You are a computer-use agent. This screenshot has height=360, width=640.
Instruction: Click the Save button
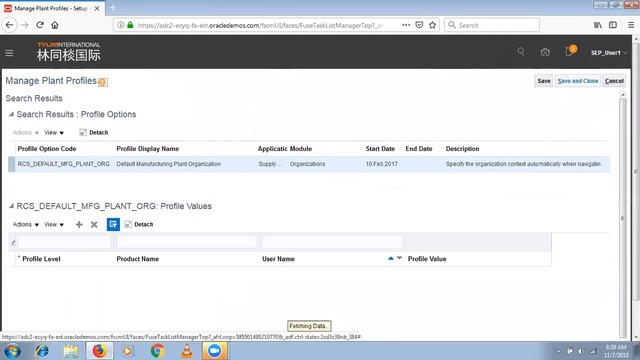544,81
